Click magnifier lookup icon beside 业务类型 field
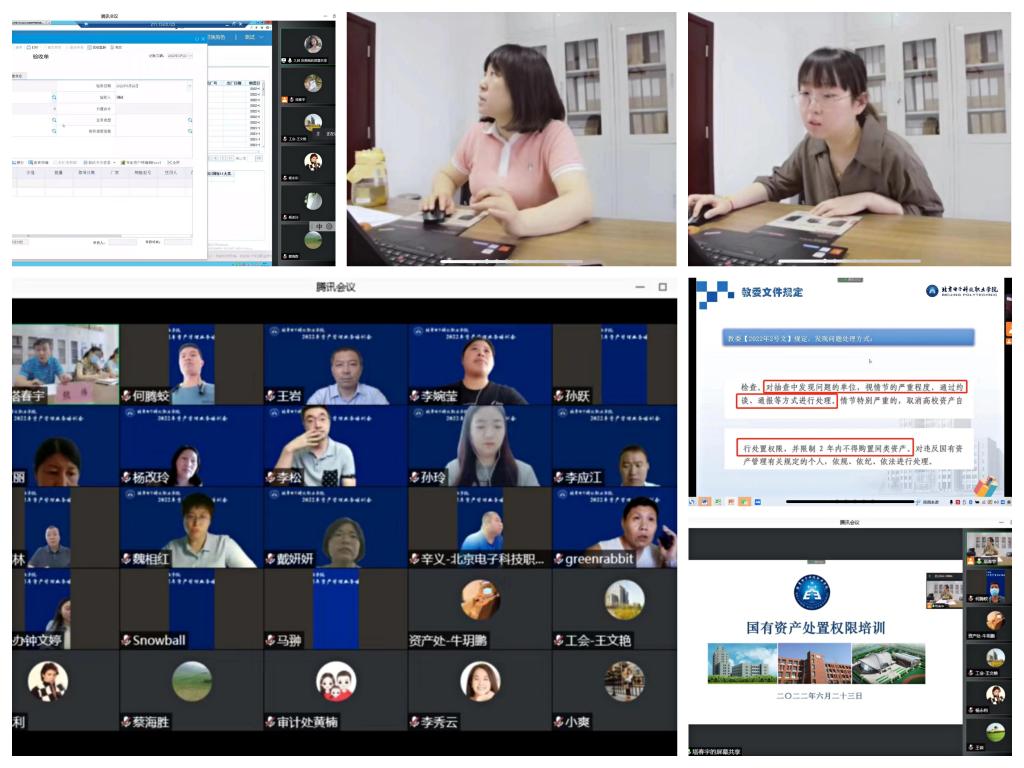 (x=190, y=120)
